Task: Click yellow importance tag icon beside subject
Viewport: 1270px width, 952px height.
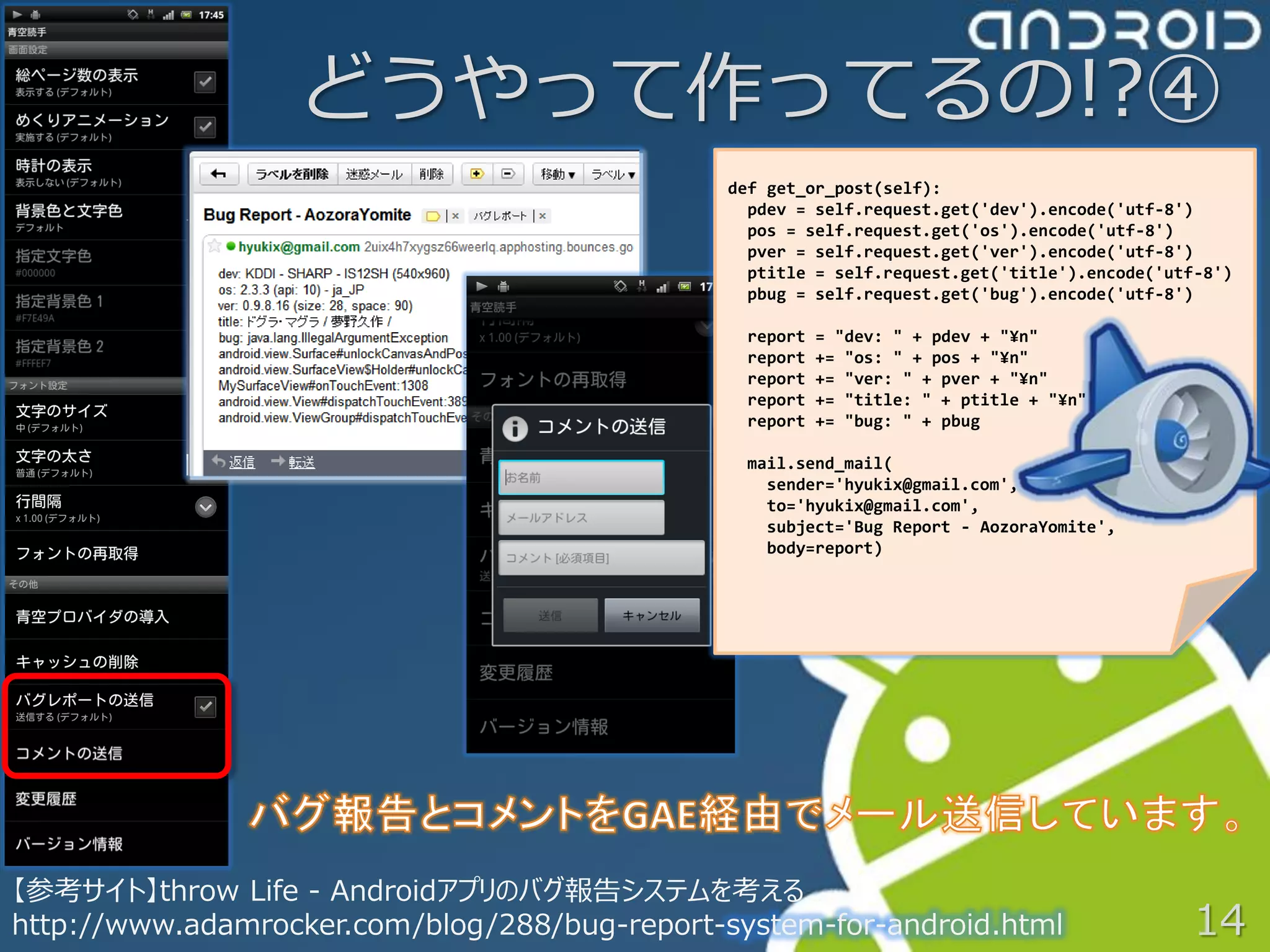Action: point(433,216)
